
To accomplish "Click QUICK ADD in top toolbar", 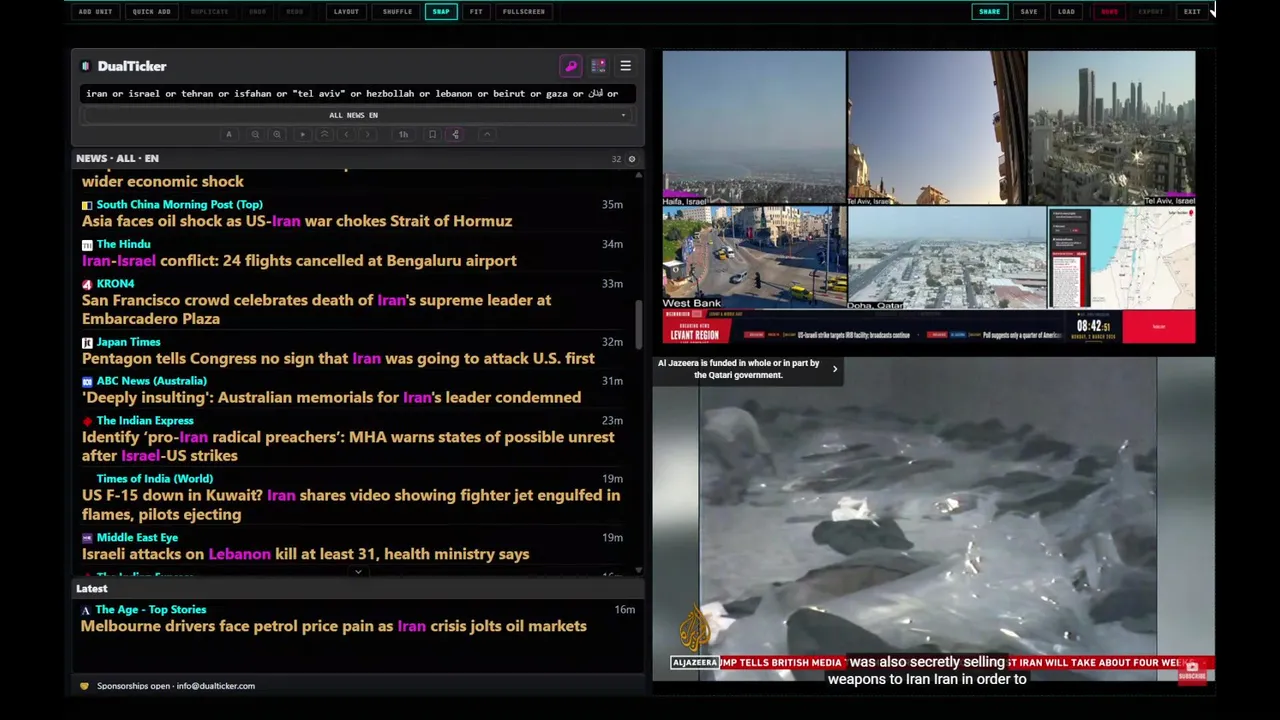I will [x=151, y=12].
